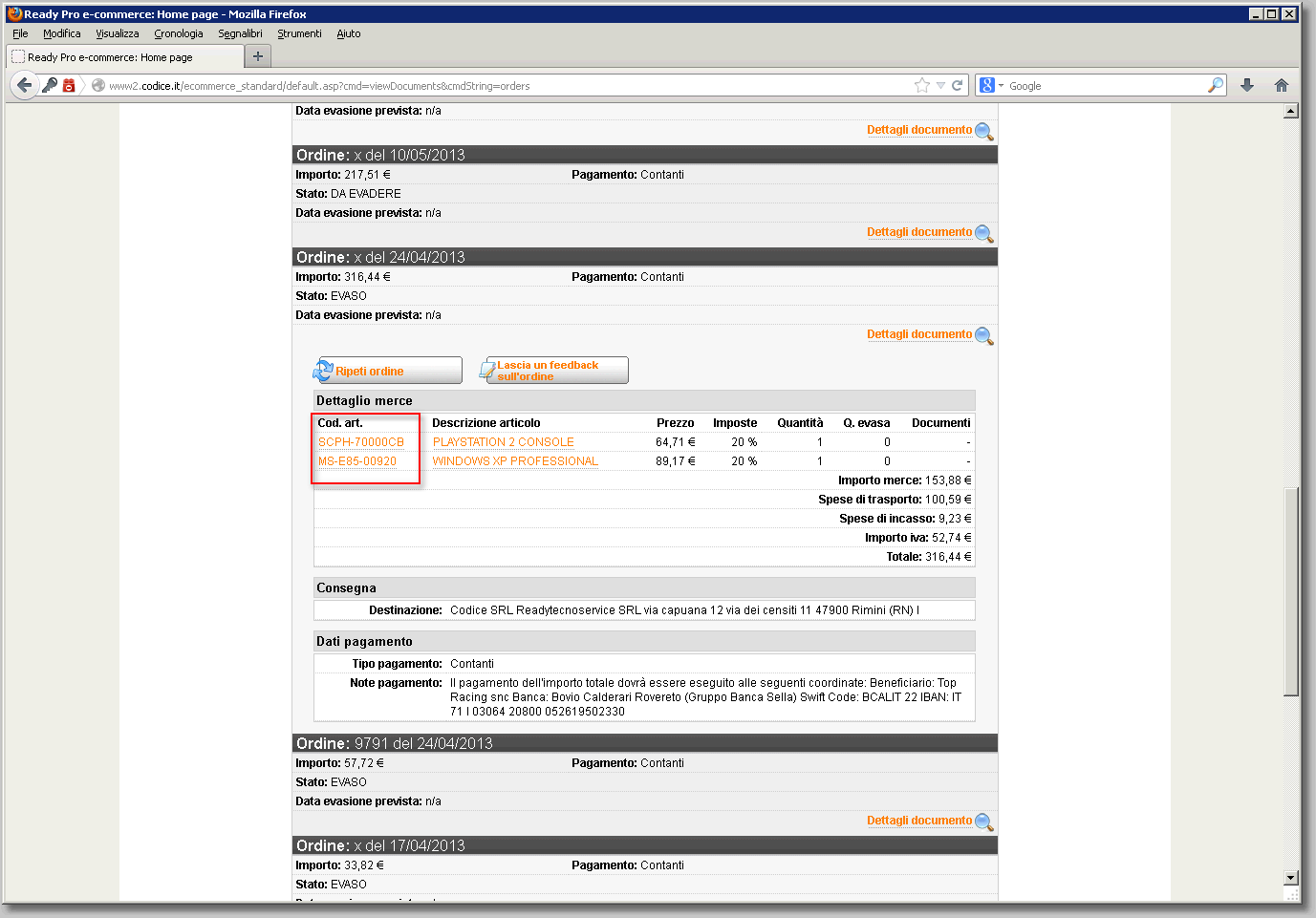Open article code SCPH-70000CB

[361, 442]
